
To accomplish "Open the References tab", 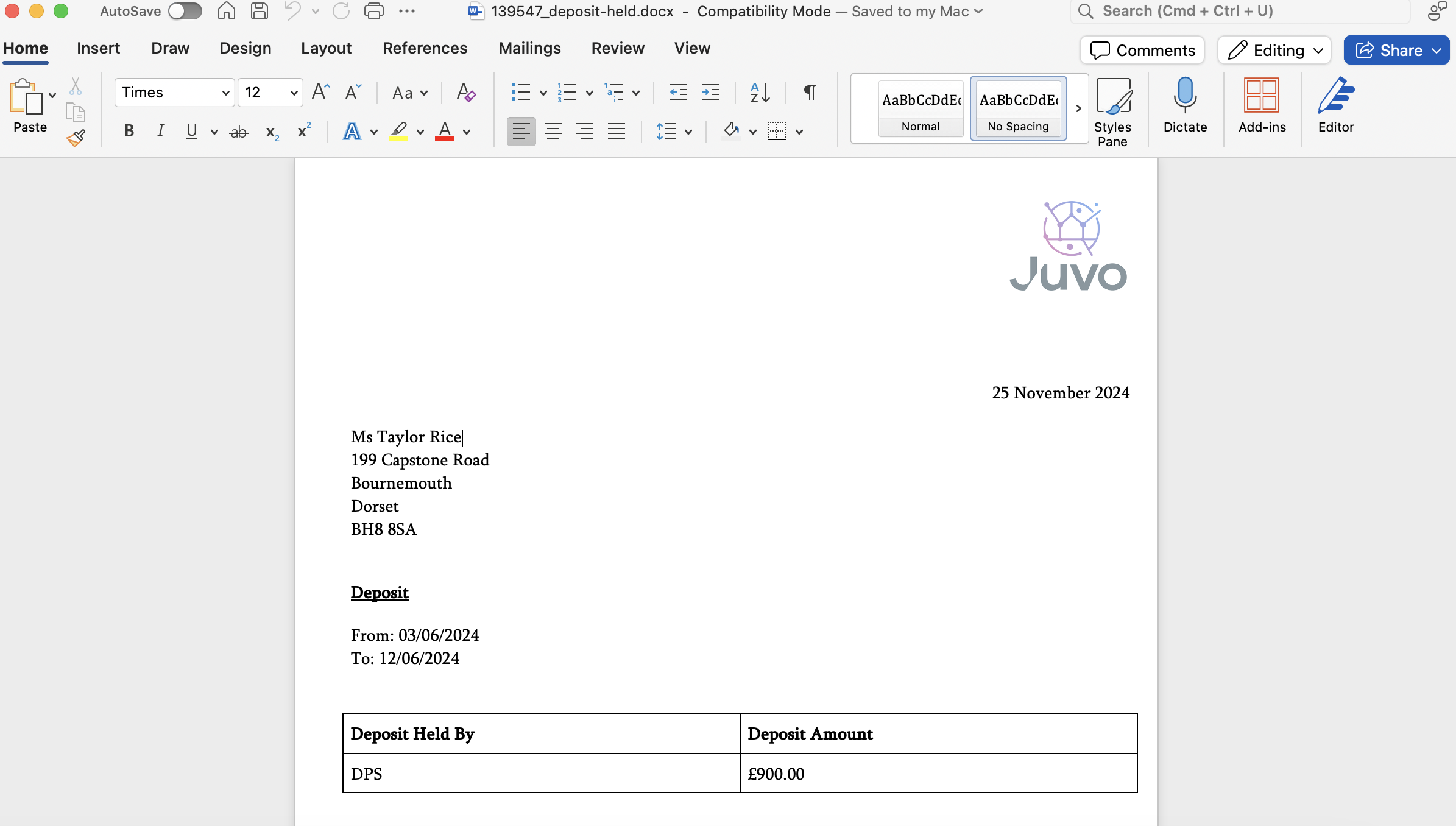I will point(425,48).
